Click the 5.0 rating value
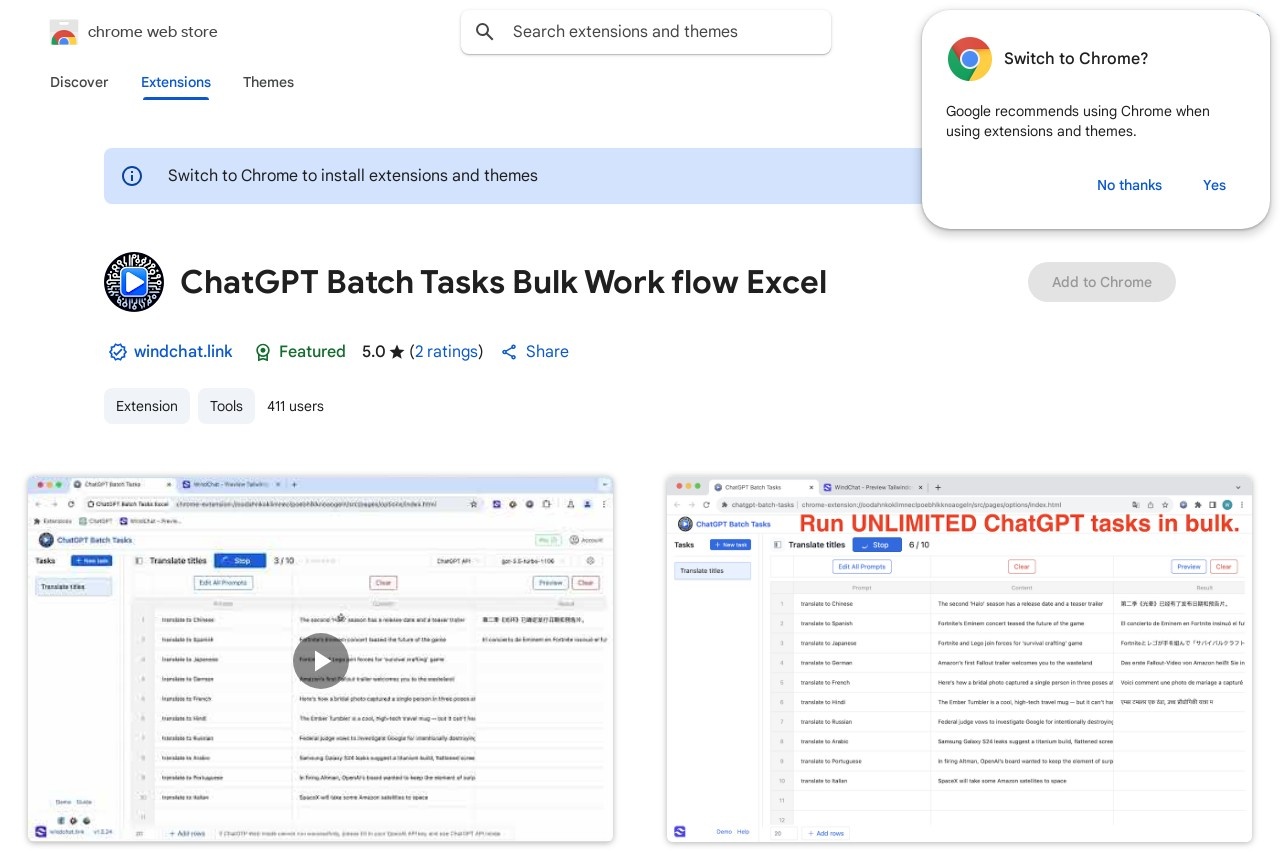Image resolution: width=1280 pixels, height=853 pixels. 373,352
